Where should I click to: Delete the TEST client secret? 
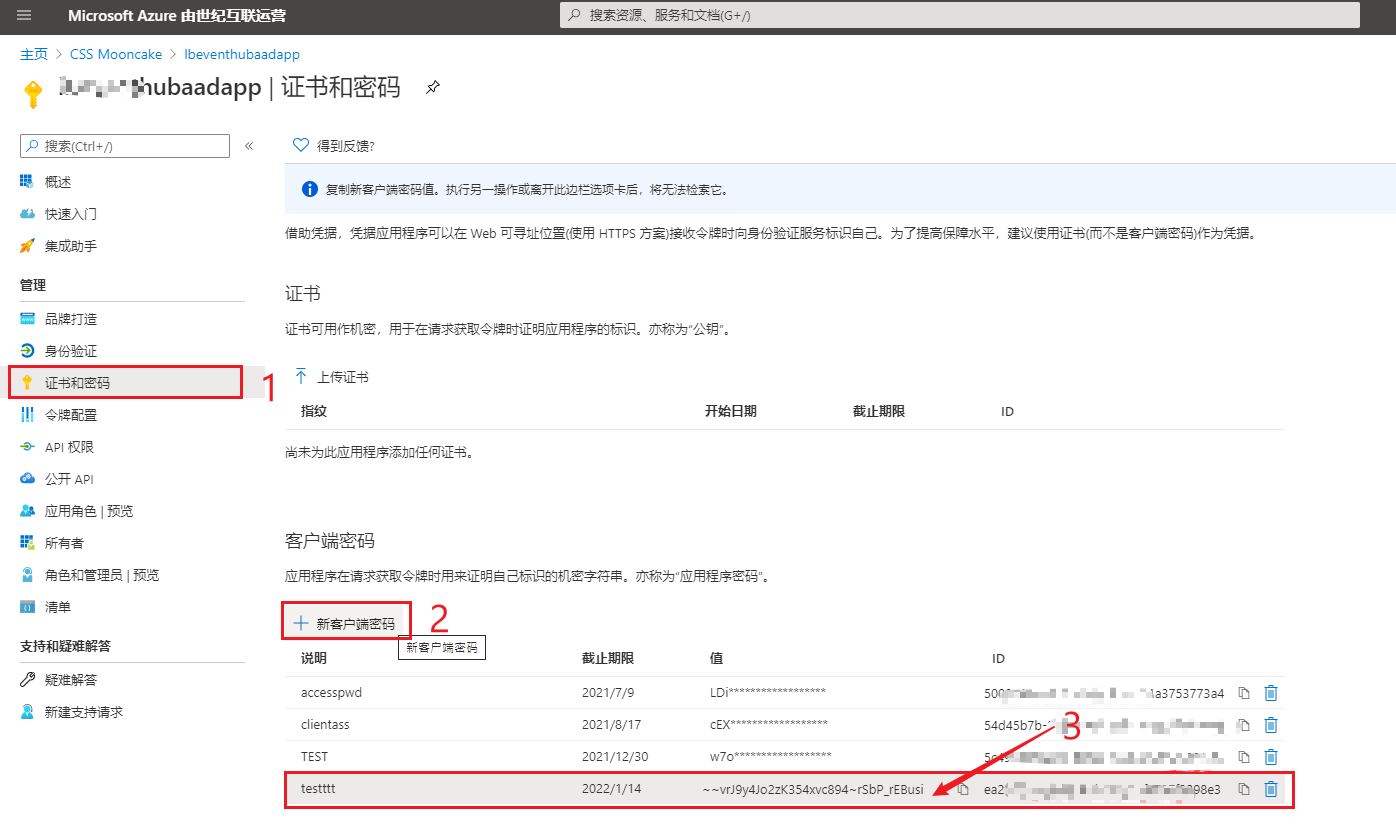click(x=1270, y=757)
